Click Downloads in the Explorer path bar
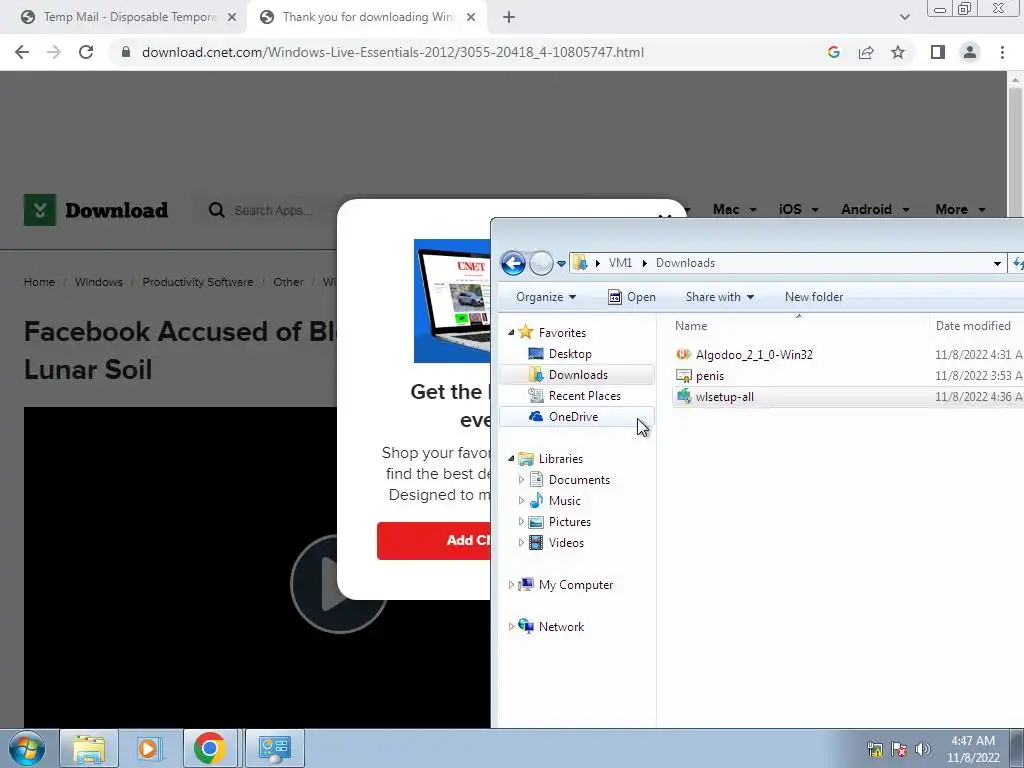Viewport: 1024px width, 768px height. [685, 263]
